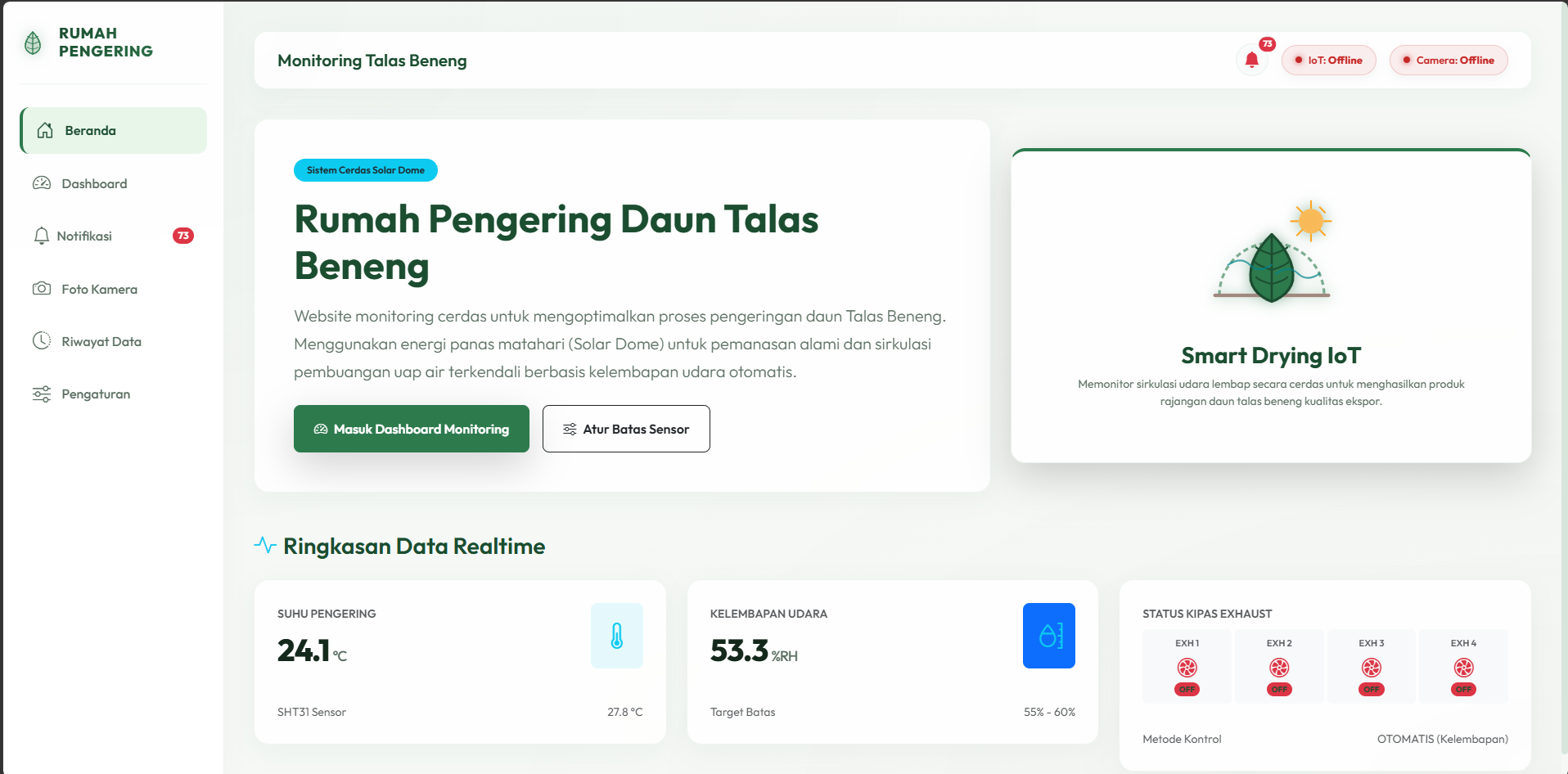The height and width of the screenshot is (774, 1568).
Task: Open the Foto Kamera page
Action: click(x=114, y=289)
